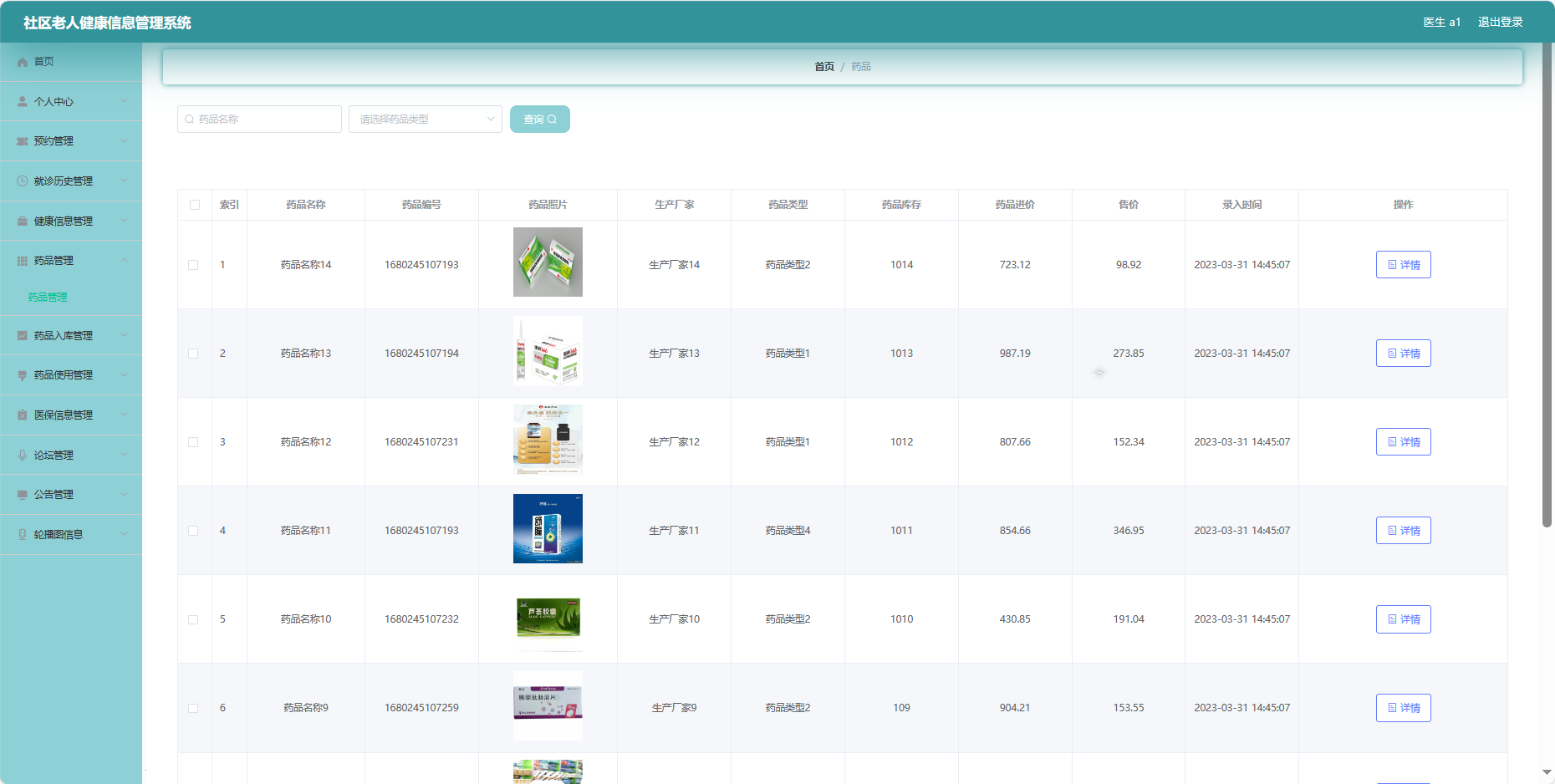Focus the 药品名称 search input field
The image size is (1555, 784).
pos(259,120)
